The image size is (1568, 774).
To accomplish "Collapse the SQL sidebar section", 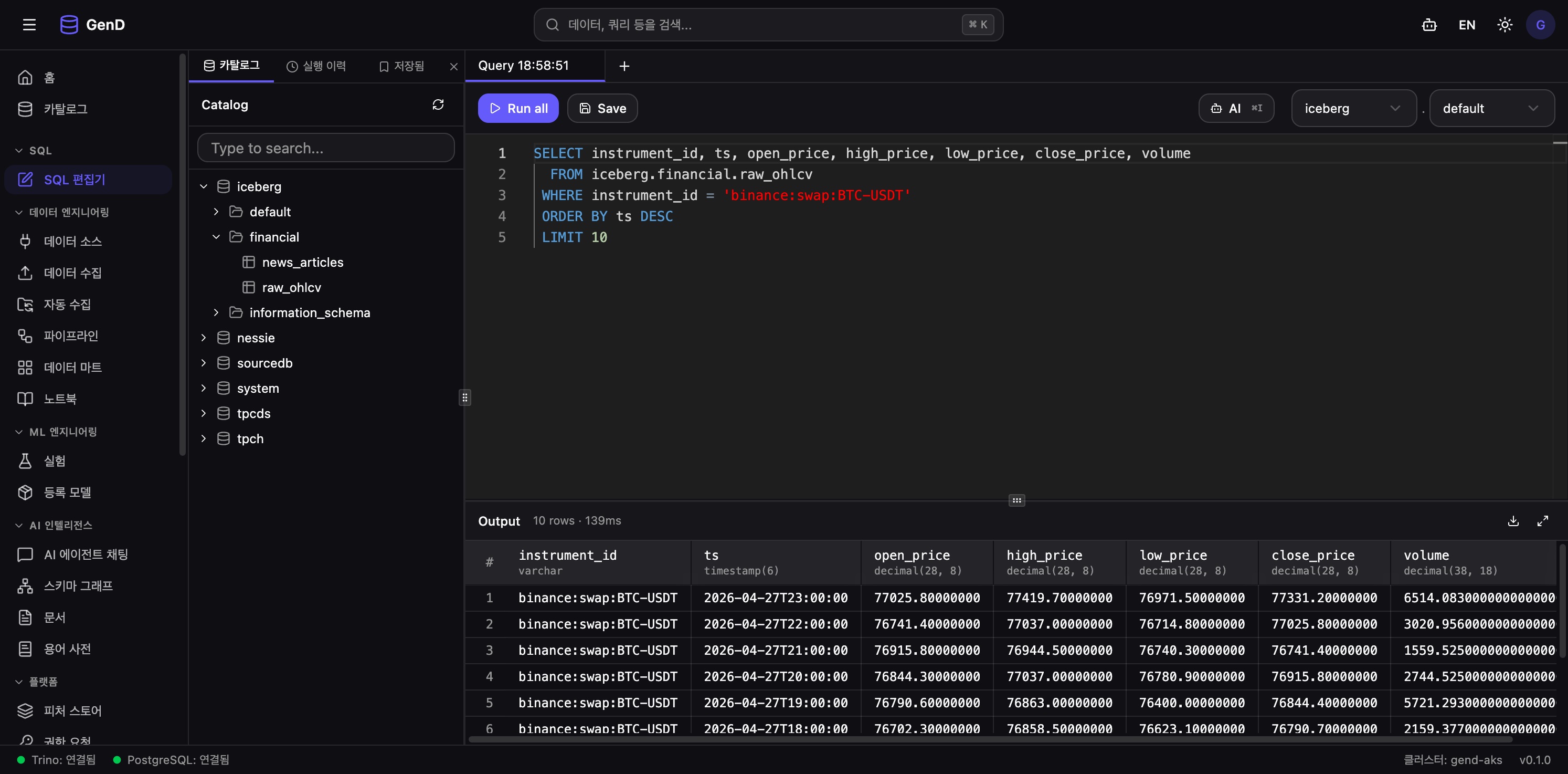I will [34, 150].
